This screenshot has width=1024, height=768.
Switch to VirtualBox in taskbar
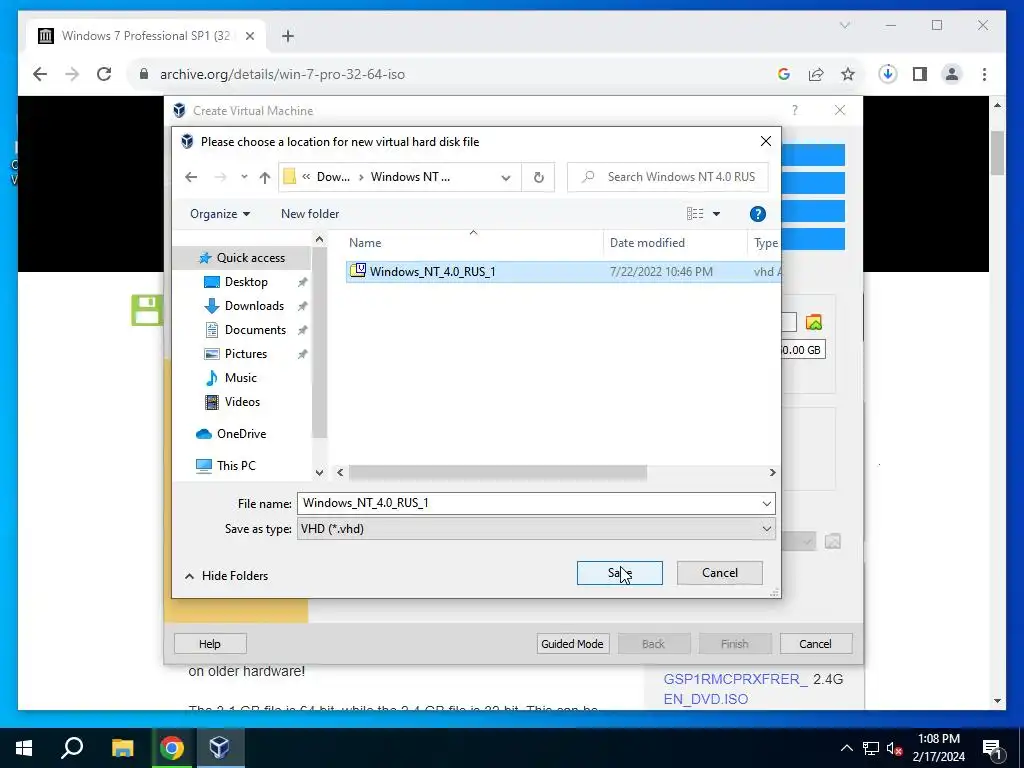pos(219,748)
